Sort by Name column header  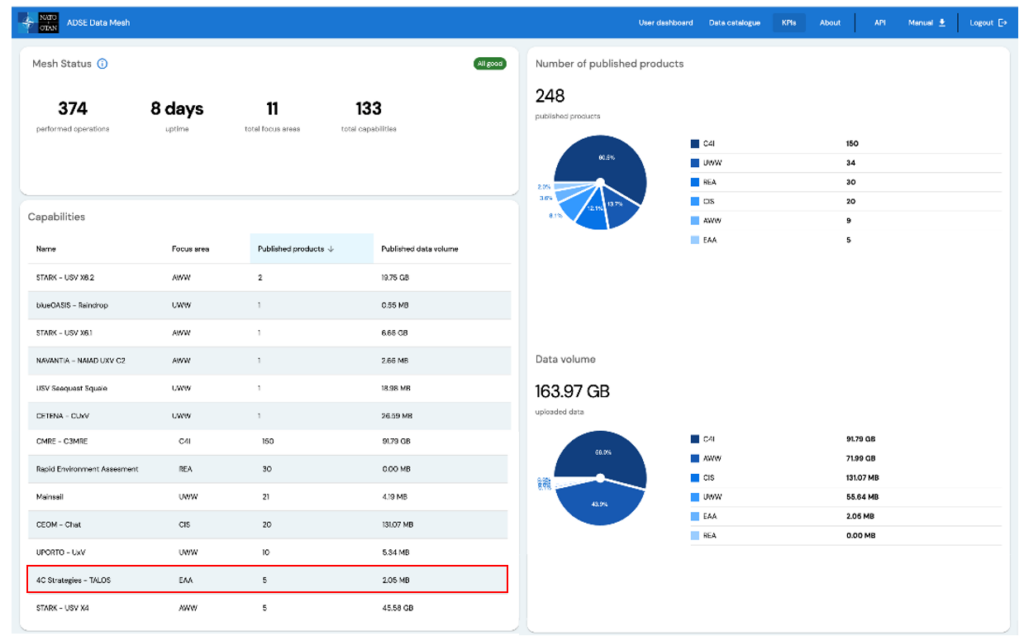(46, 249)
